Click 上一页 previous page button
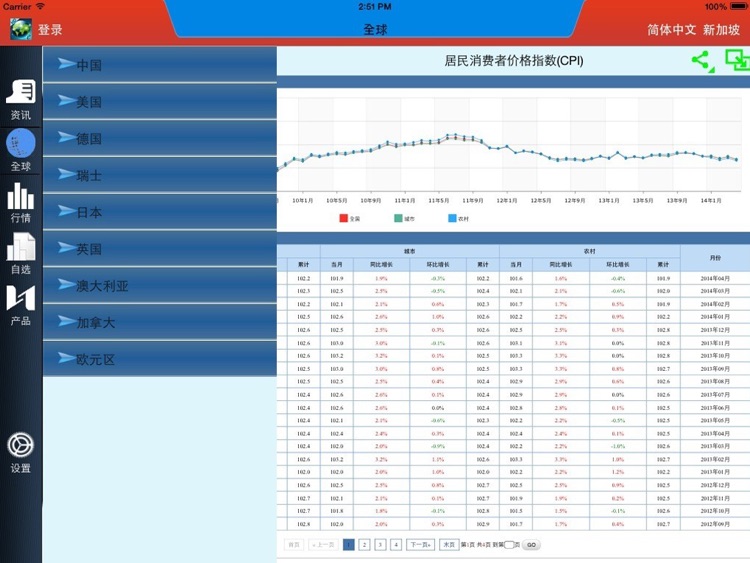750x563 pixels. tap(323, 545)
